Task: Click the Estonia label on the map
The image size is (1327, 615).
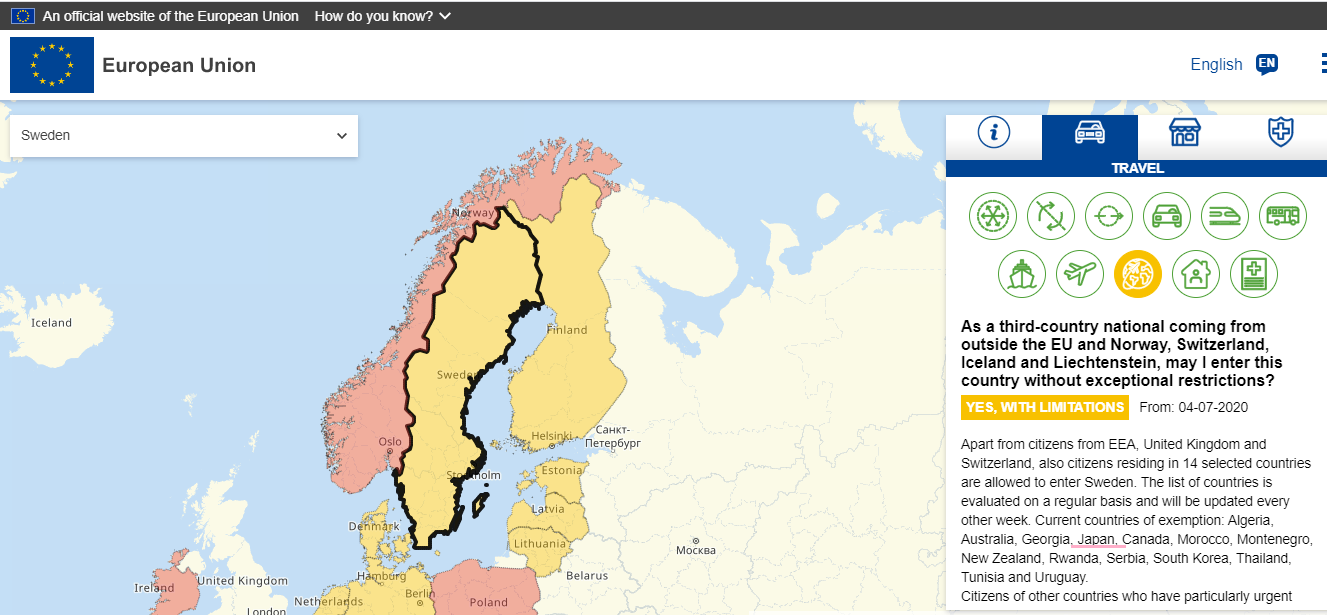Action: click(x=561, y=470)
